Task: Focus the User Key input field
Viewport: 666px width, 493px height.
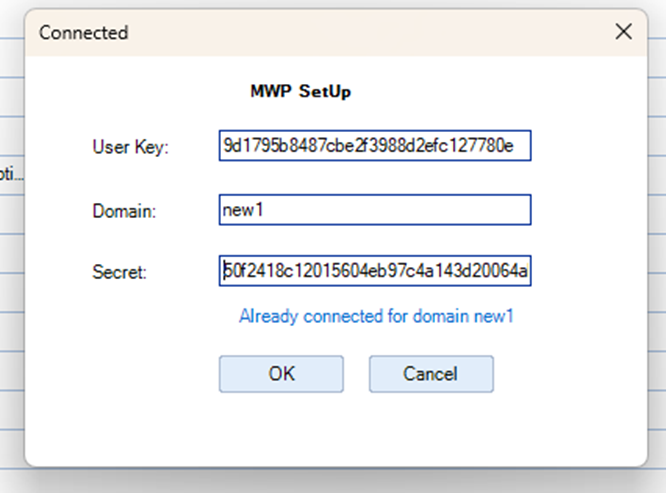Action: (374, 146)
